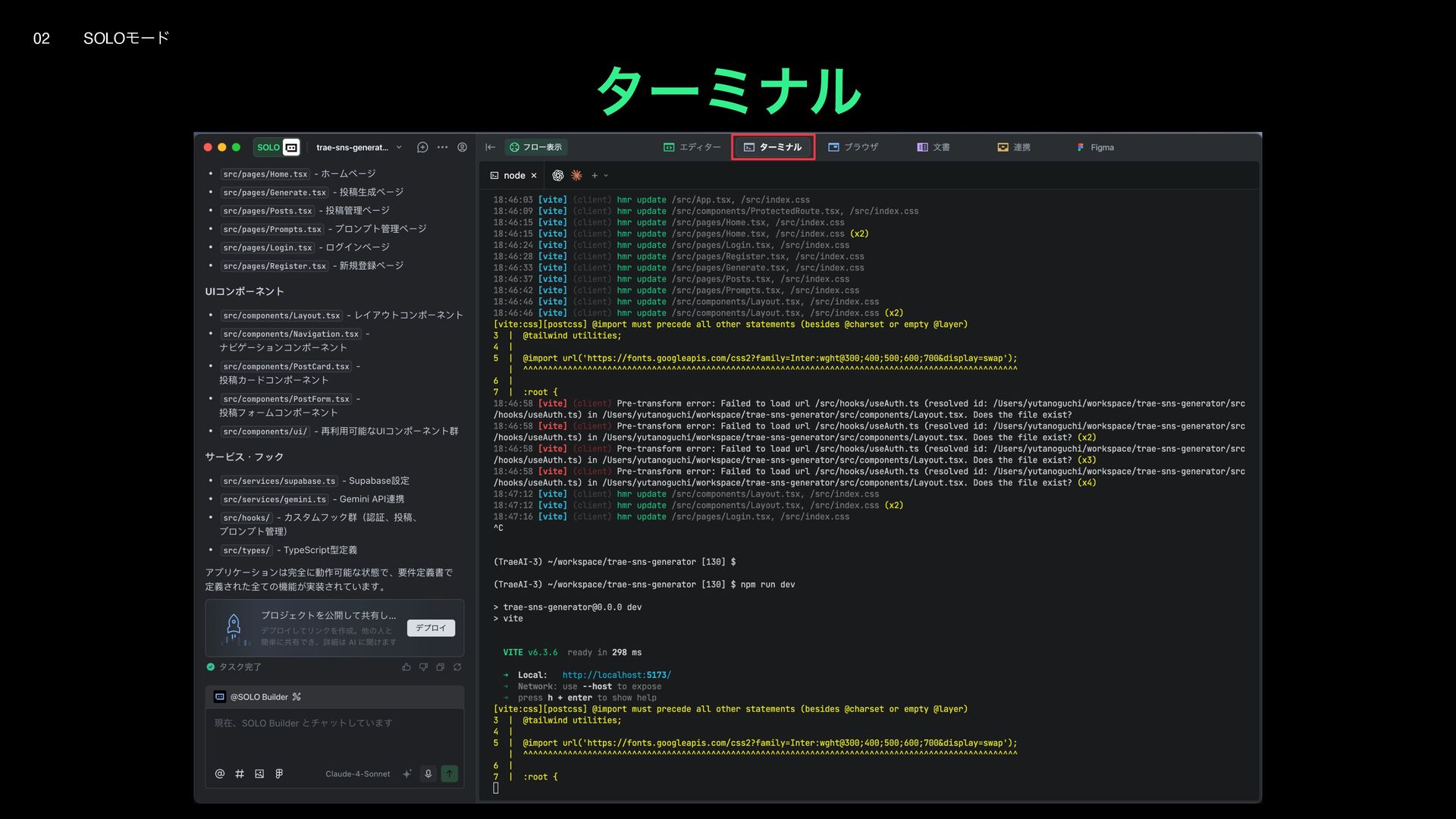The image size is (1456, 819).
Task: Open the user account profile icon
Action: [462, 147]
